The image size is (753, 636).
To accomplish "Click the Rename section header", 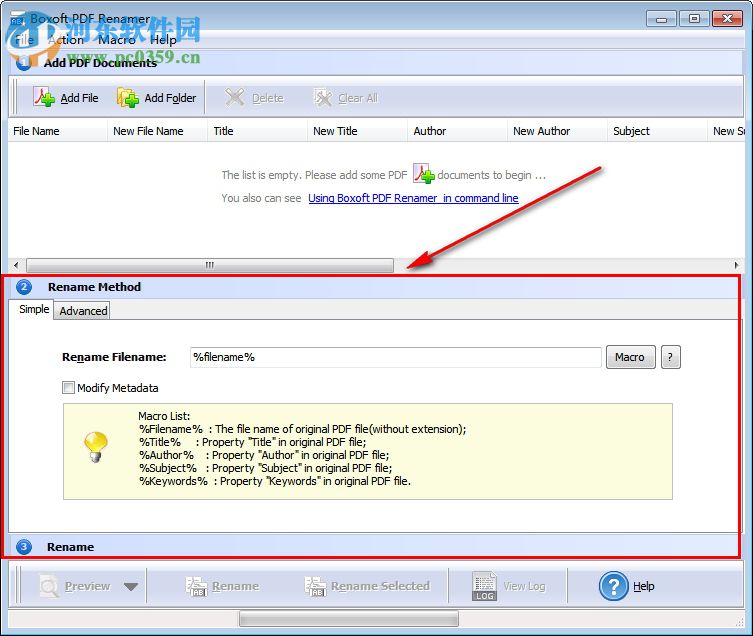I will 375,547.
